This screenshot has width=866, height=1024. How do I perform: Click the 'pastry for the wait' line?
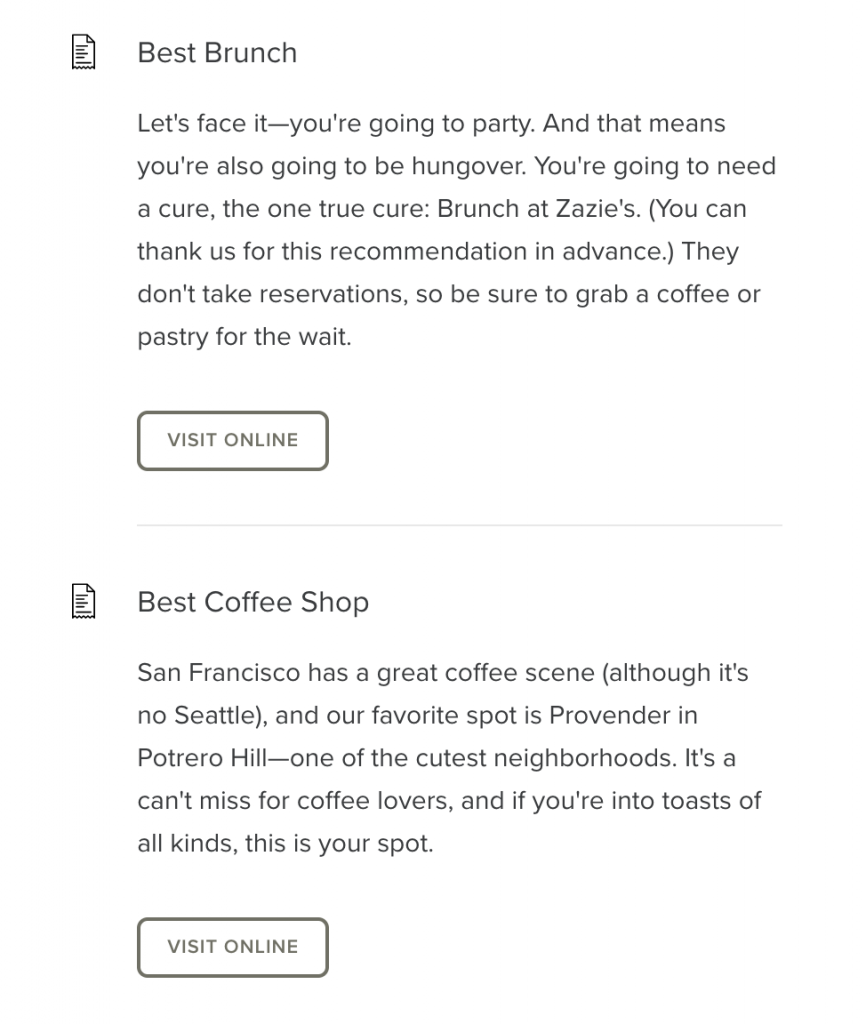tap(244, 338)
